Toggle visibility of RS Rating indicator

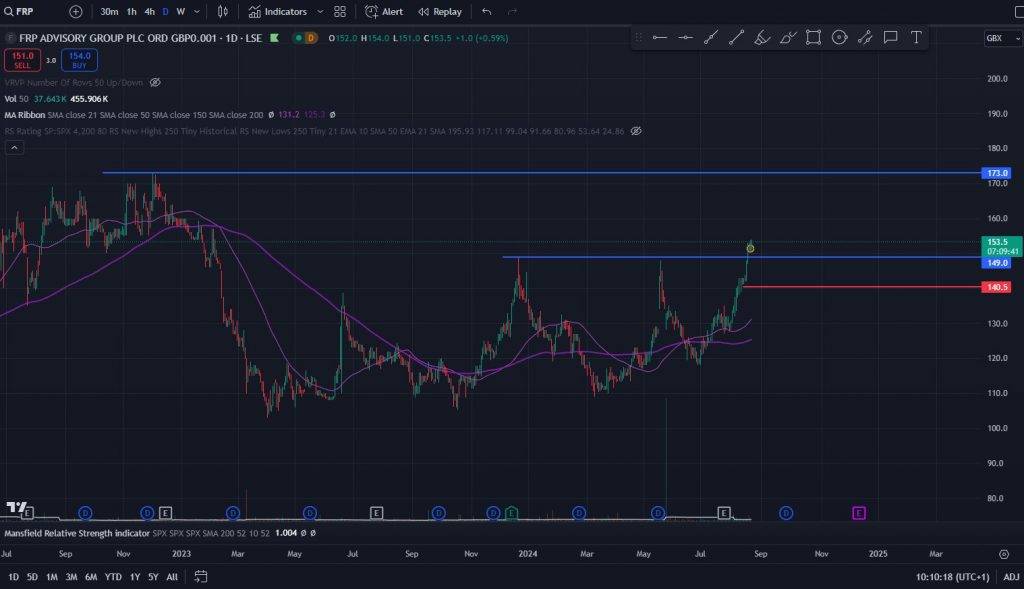pyautogui.click(x=636, y=131)
